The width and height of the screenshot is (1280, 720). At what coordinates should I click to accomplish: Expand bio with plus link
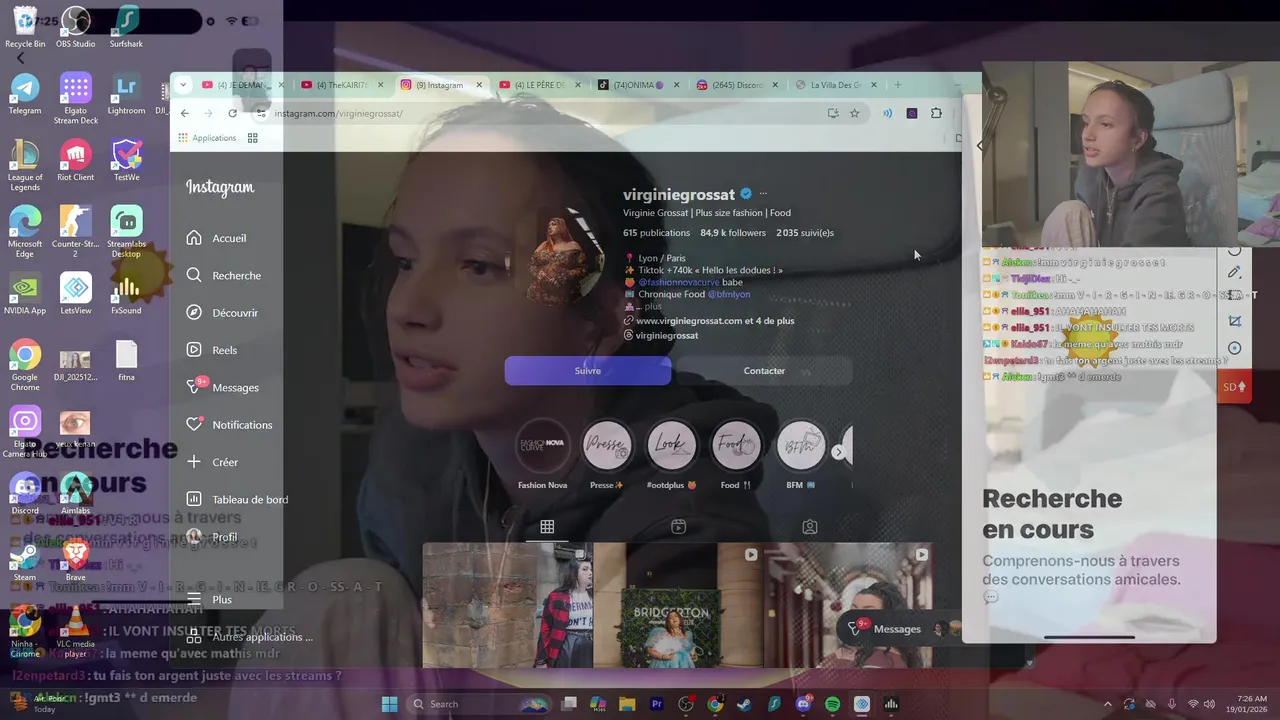click(x=652, y=307)
